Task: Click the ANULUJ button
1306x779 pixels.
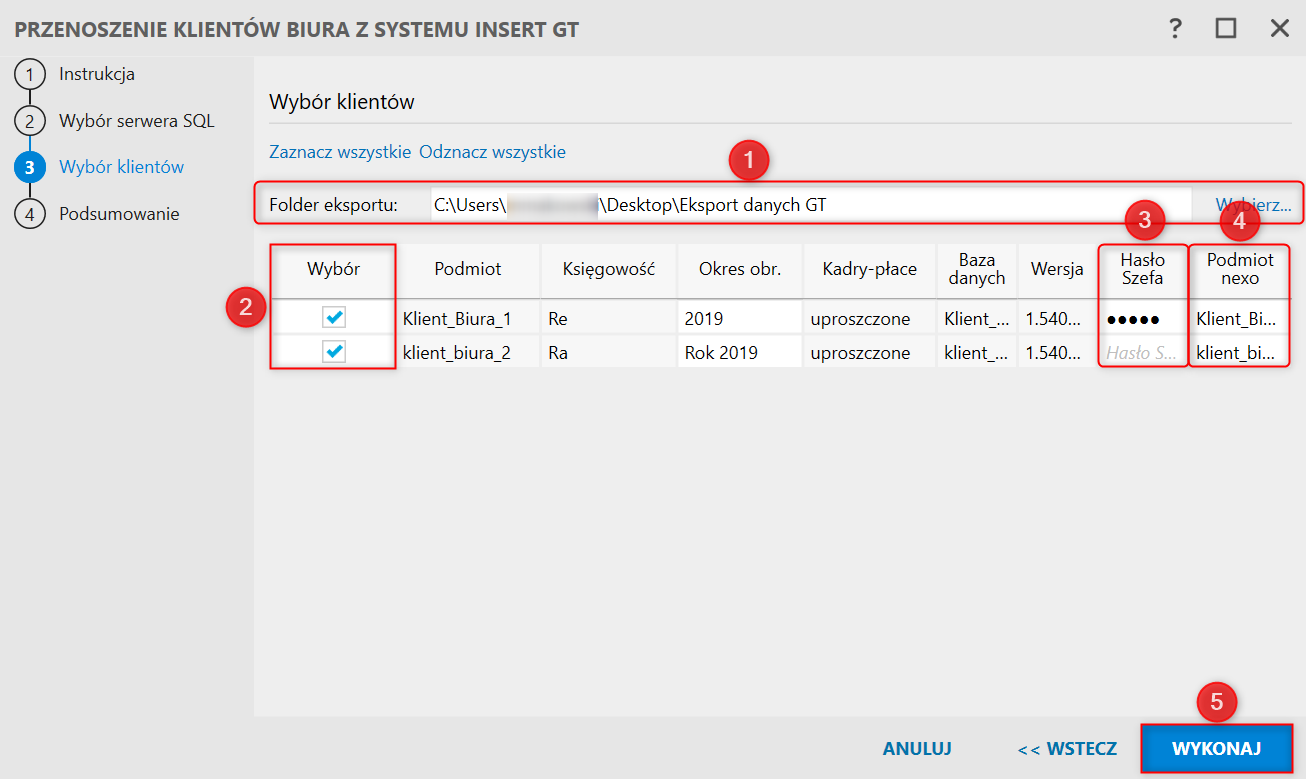Action: pos(917,748)
